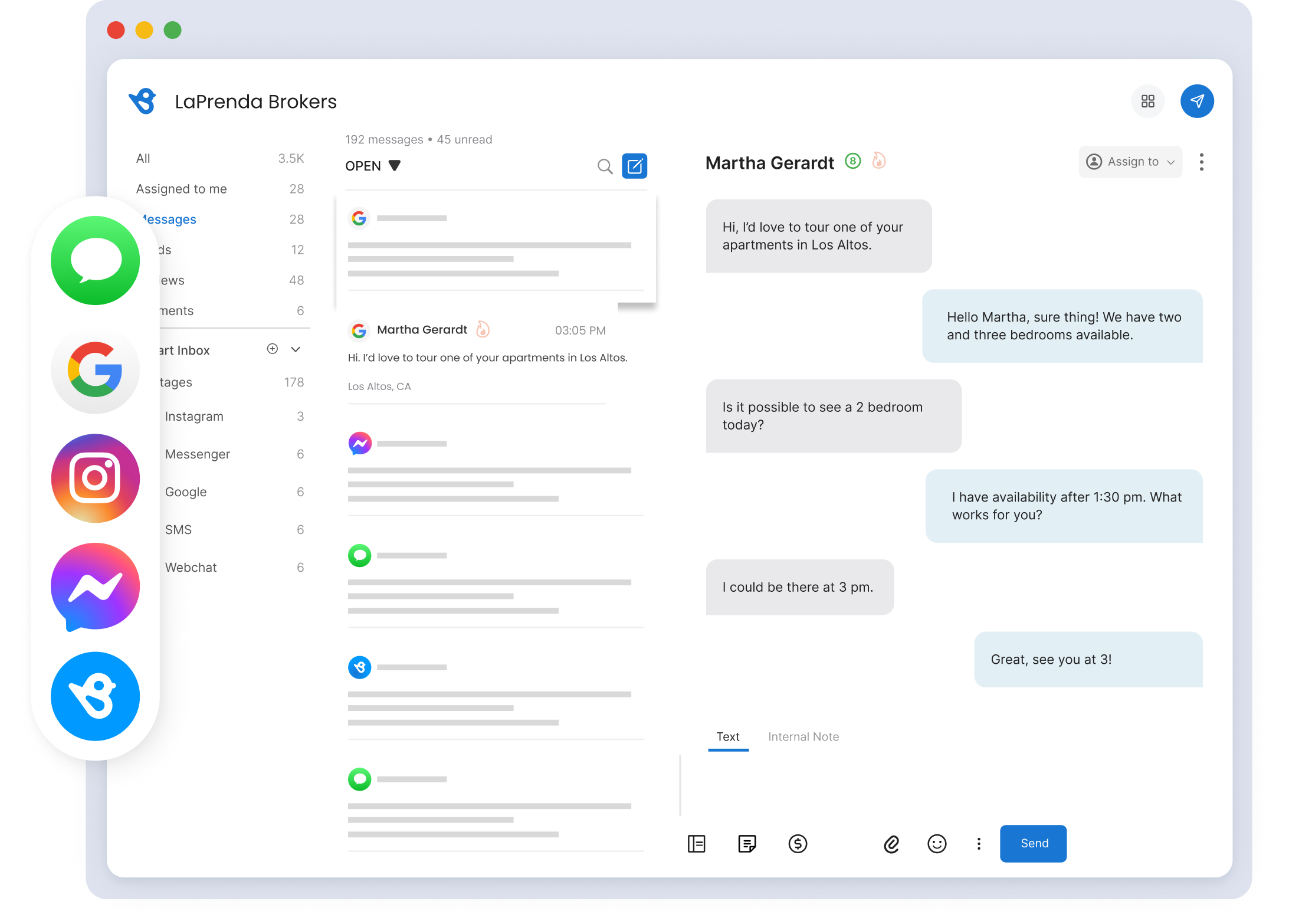Click the green lead score badge next to Martha
This screenshot has width=1289, height=924.
pos(852,160)
